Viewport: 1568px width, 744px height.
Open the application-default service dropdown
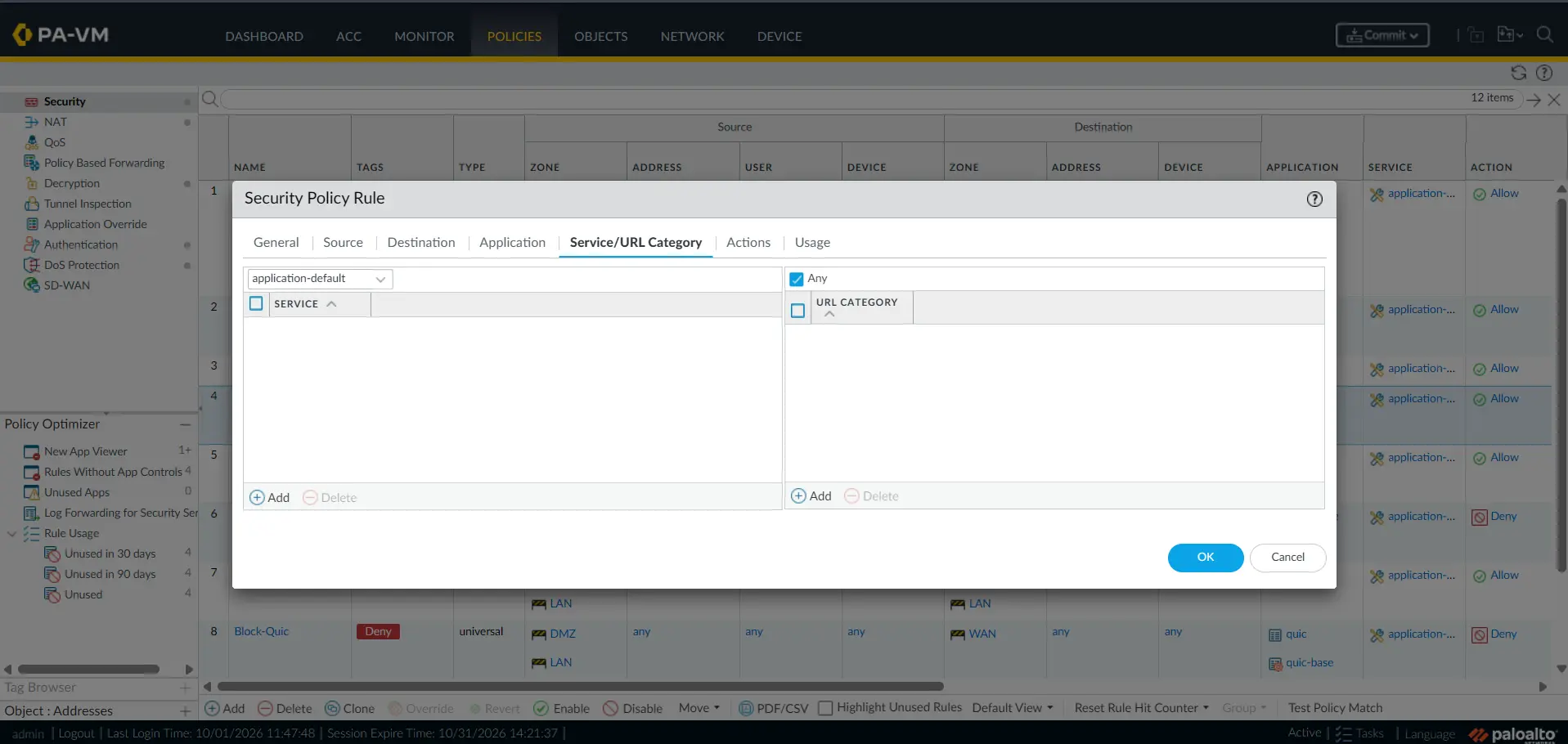(x=320, y=279)
